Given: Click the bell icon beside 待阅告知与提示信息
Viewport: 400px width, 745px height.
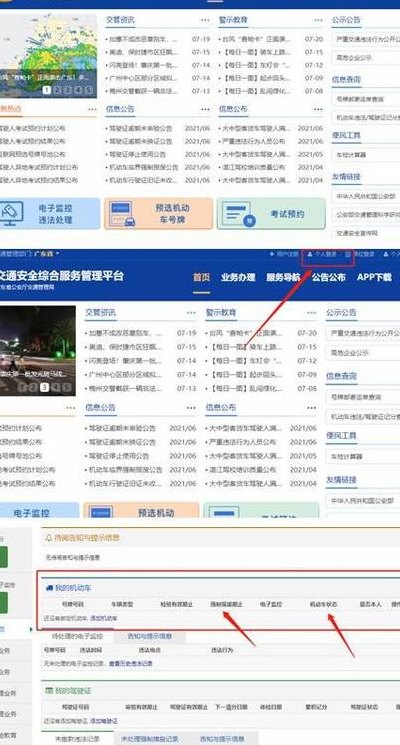Looking at the screenshot, I should tap(48, 538).
